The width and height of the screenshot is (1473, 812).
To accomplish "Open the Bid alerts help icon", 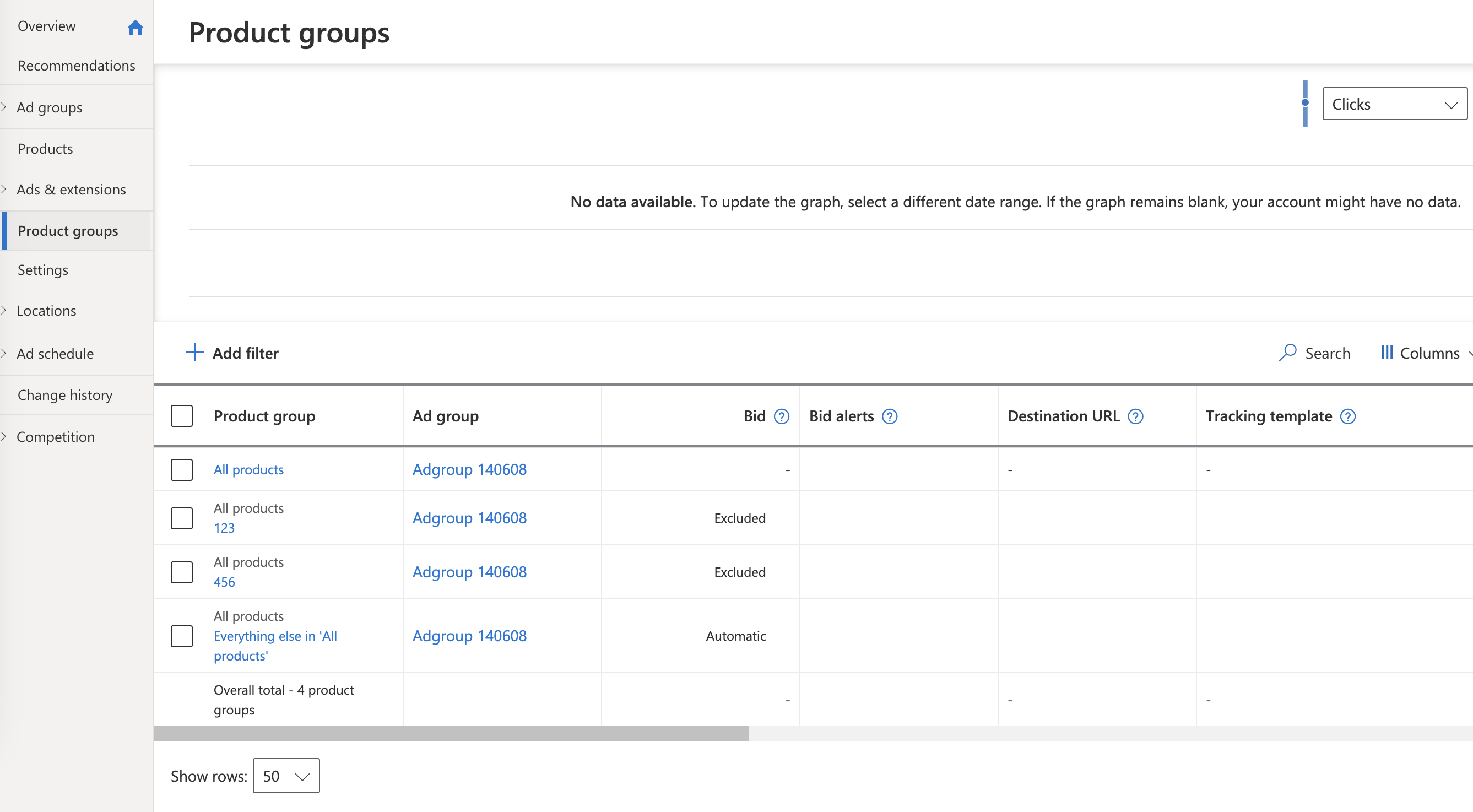I will (889, 416).
